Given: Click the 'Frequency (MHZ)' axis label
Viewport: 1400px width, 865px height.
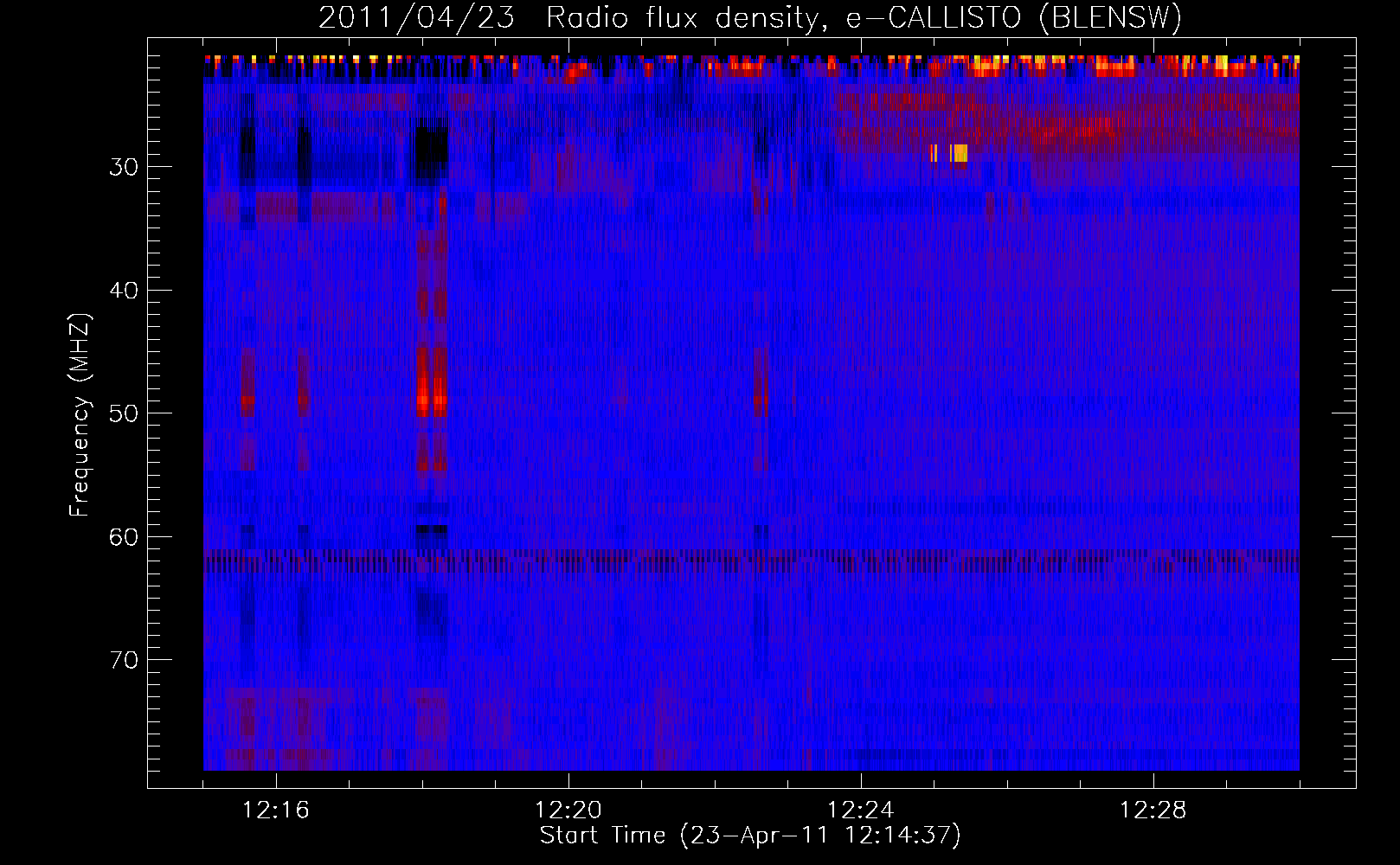Looking at the screenshot, I should click(80, 415).
